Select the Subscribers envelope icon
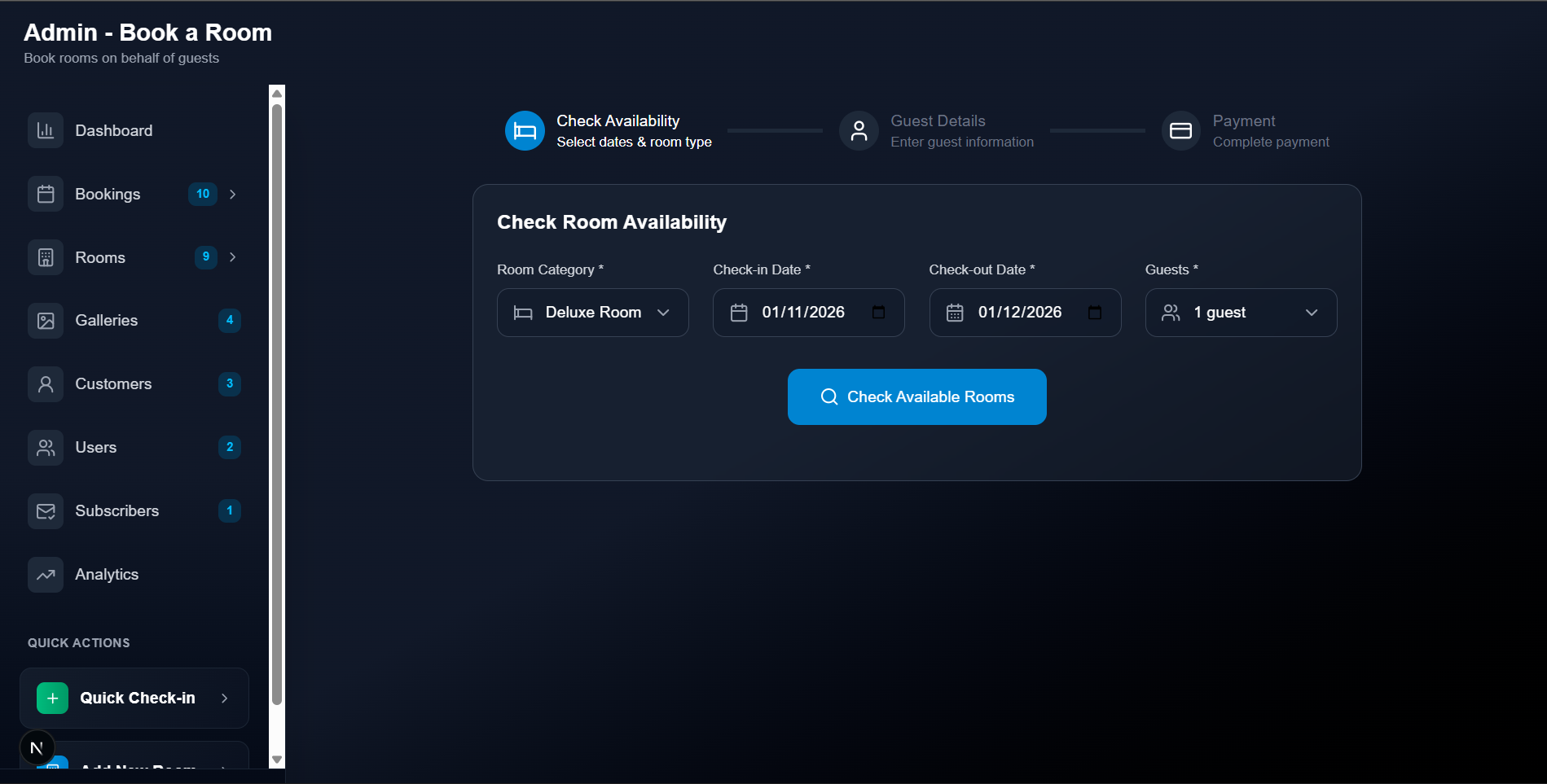This screenshot has height=784, width=1547. point(46,510)
